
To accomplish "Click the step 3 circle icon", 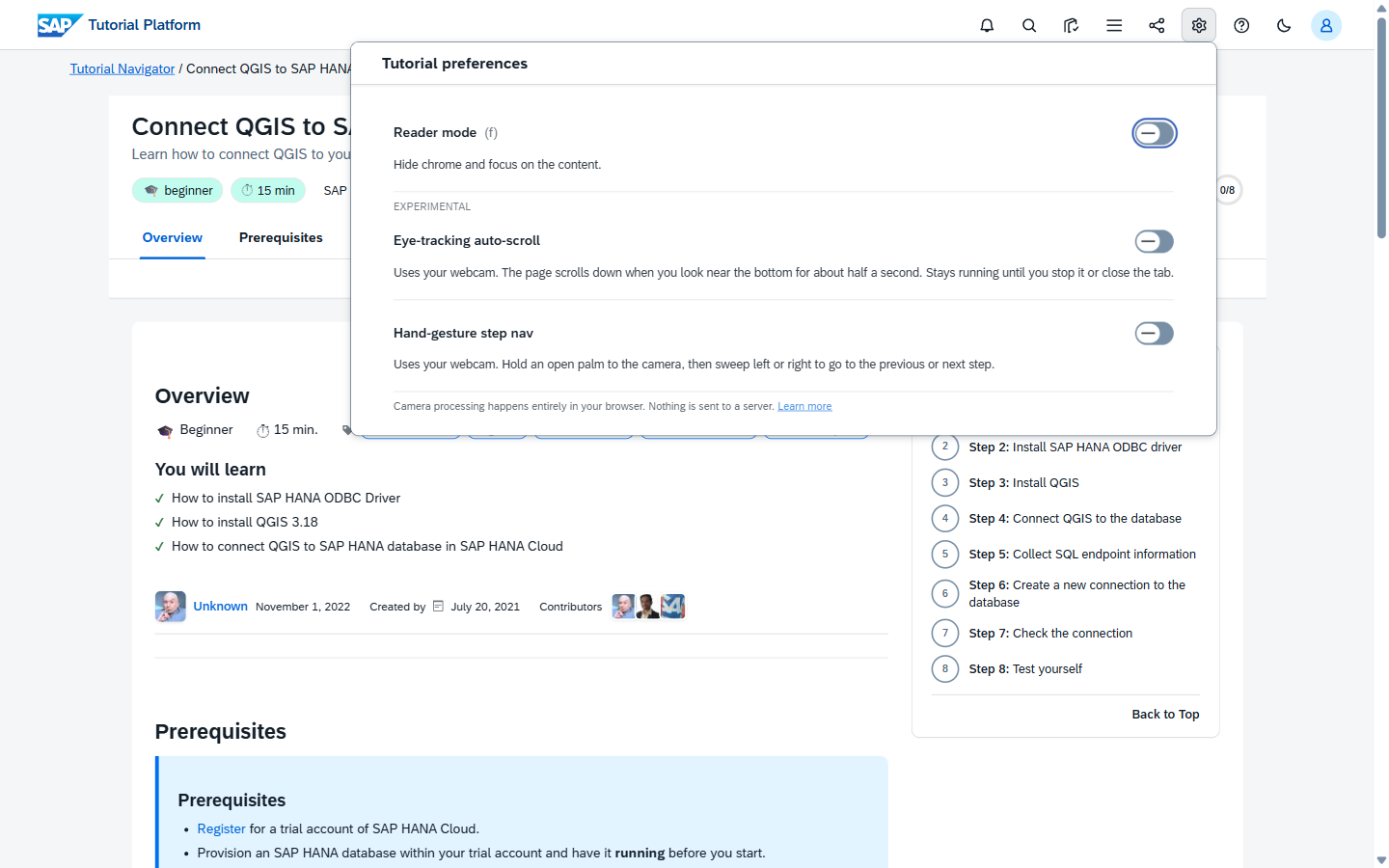I will pyautogui.click(x=945, y=483).
